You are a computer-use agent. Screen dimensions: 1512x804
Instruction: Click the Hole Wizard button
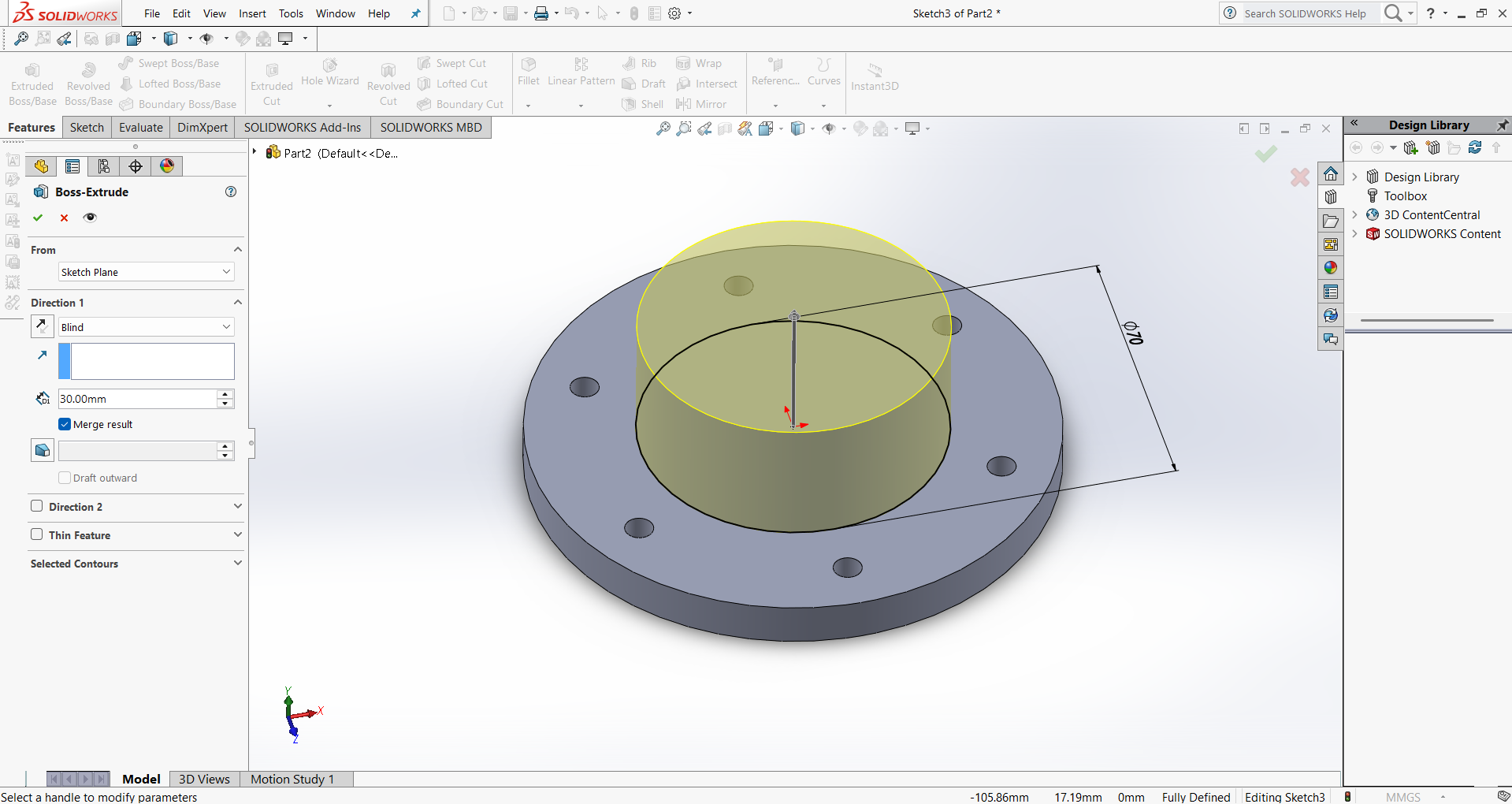(329, 80)
